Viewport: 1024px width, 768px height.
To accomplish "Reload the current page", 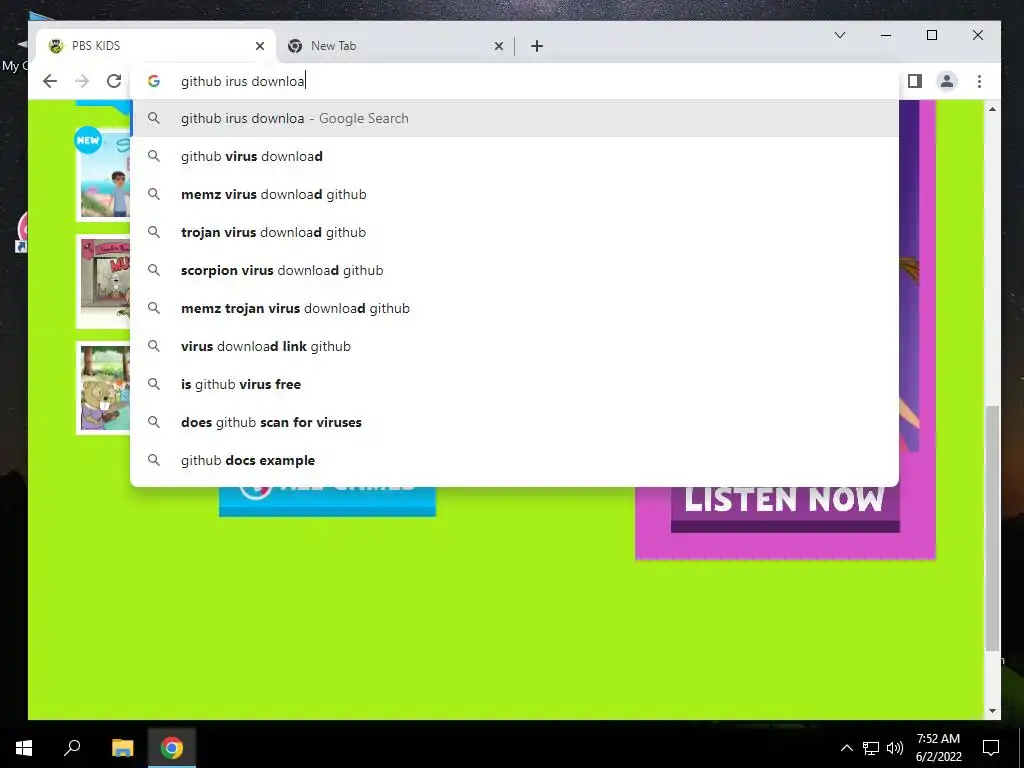I will (114, 81).
